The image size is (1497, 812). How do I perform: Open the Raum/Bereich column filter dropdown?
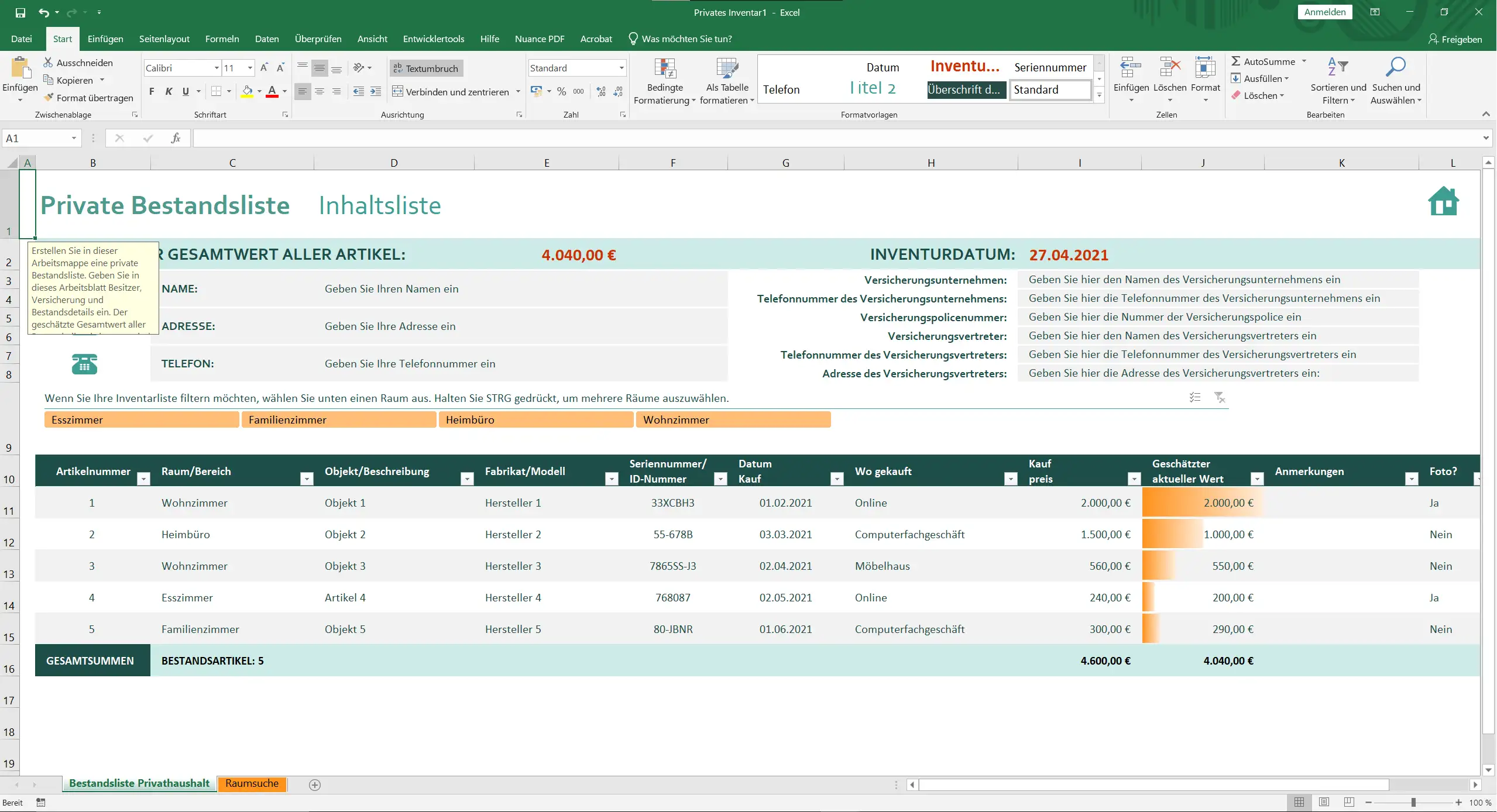click(306, 479)
